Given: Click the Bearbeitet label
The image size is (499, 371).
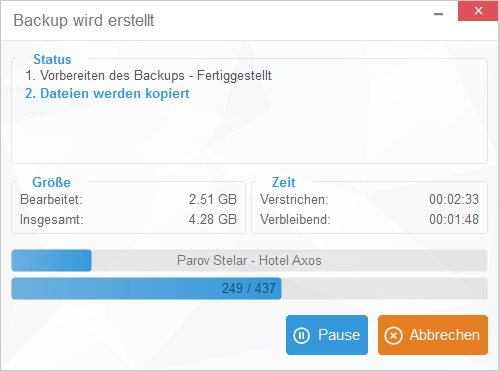Looking at the screenshot, I should tap(51, 199).
